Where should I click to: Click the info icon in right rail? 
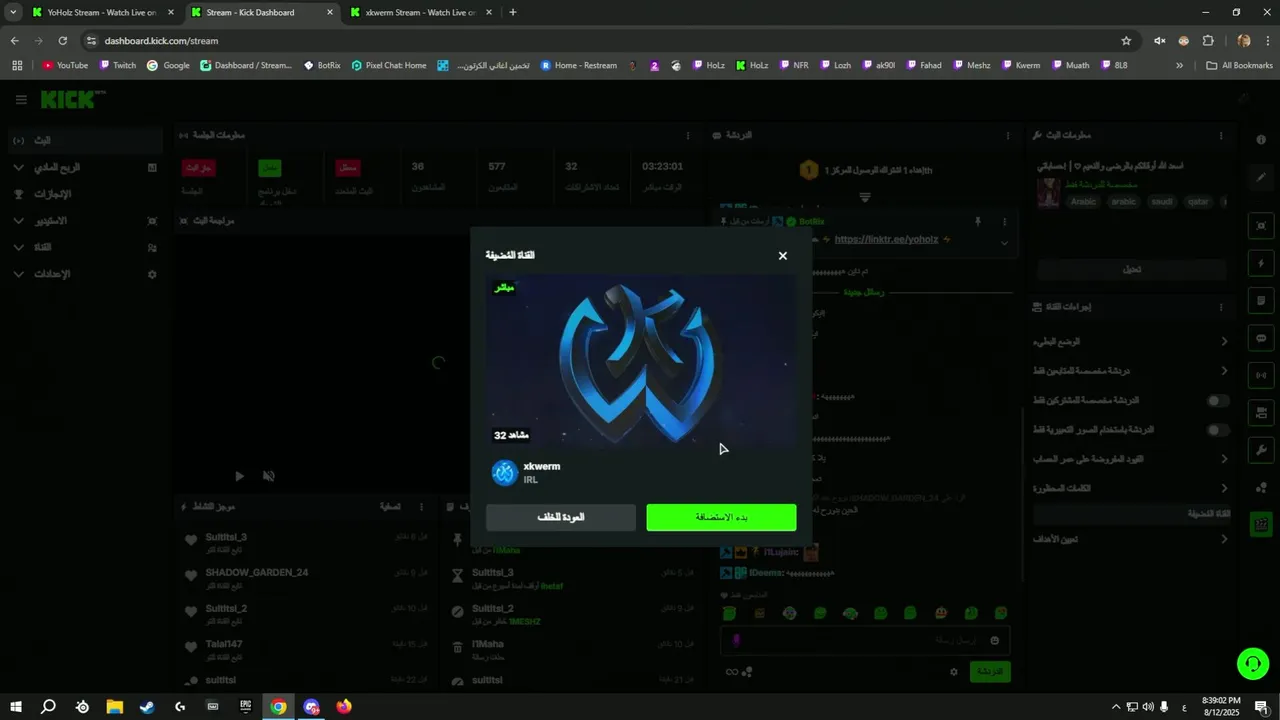1261,140
